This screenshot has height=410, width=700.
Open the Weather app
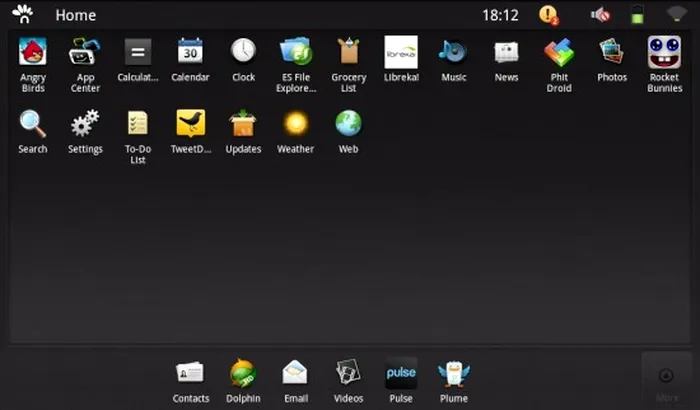point(296,123)
